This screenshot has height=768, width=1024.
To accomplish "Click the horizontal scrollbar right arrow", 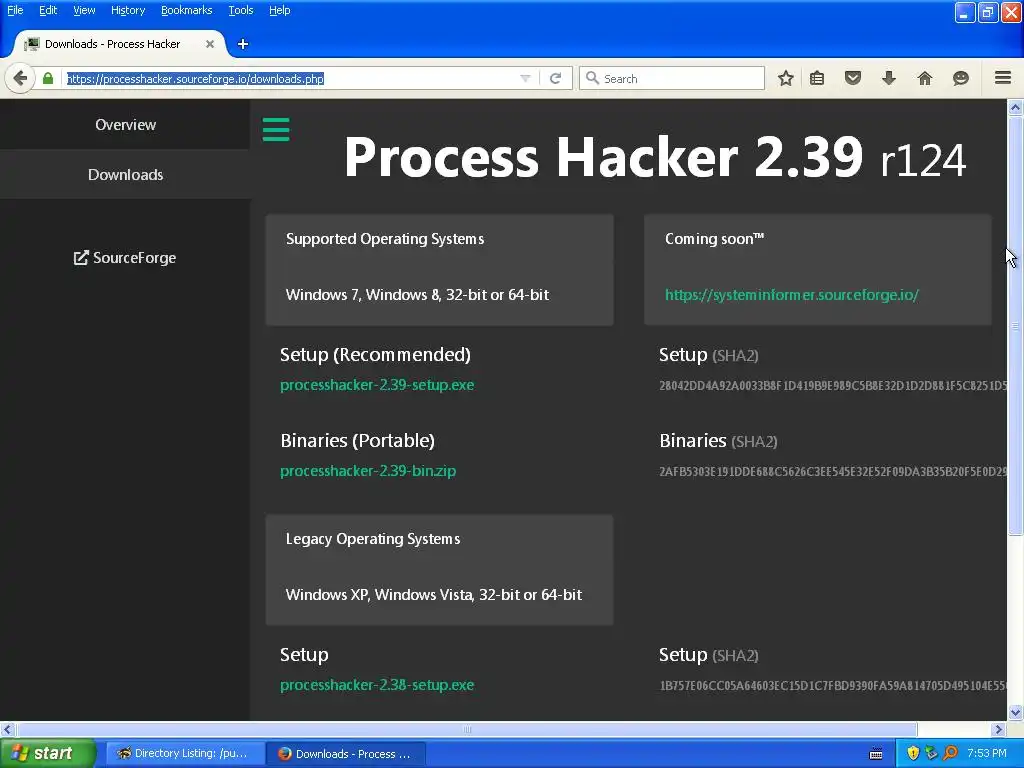I will 998,729.
